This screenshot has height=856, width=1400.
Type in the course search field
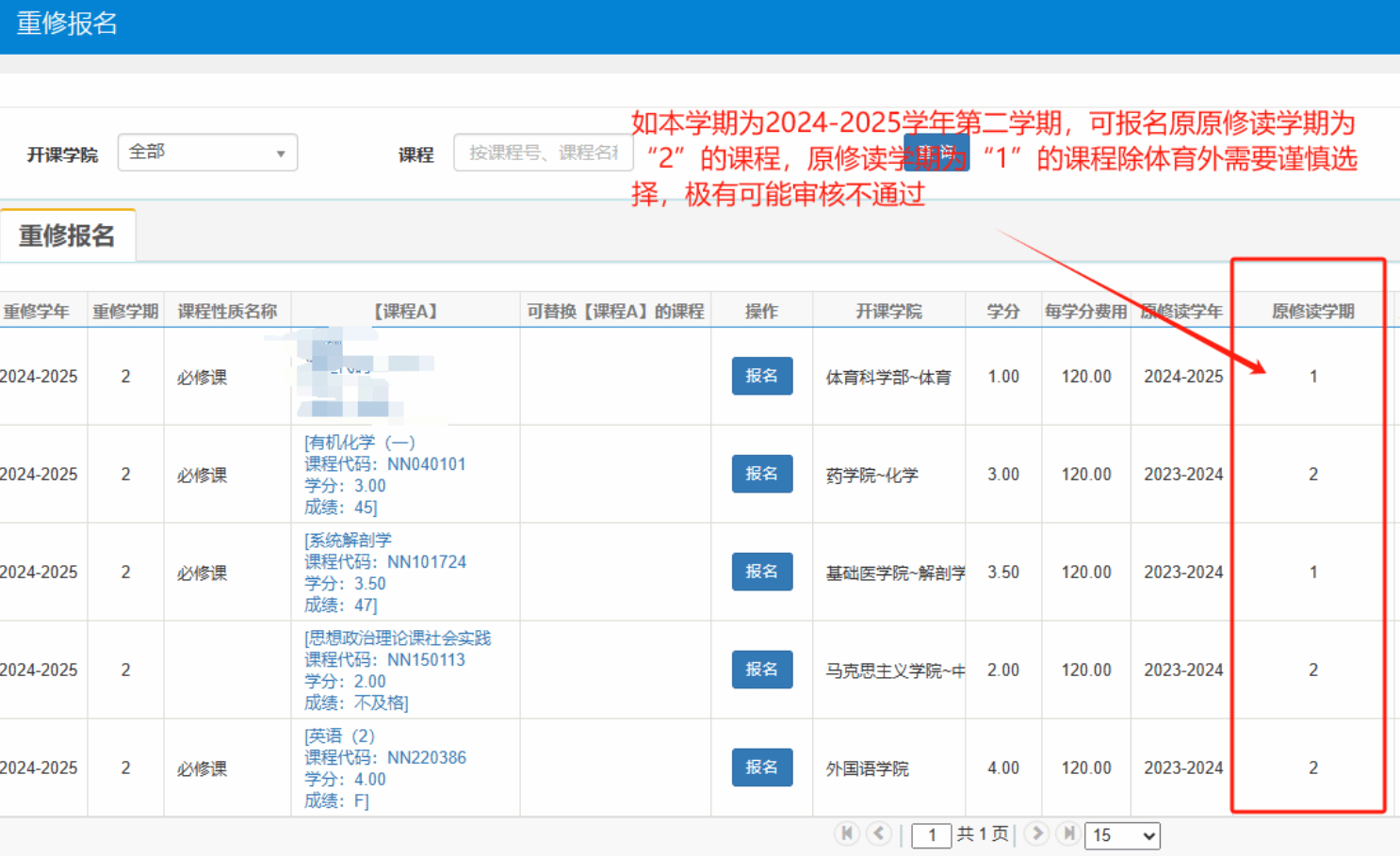[x=543, y=153]
